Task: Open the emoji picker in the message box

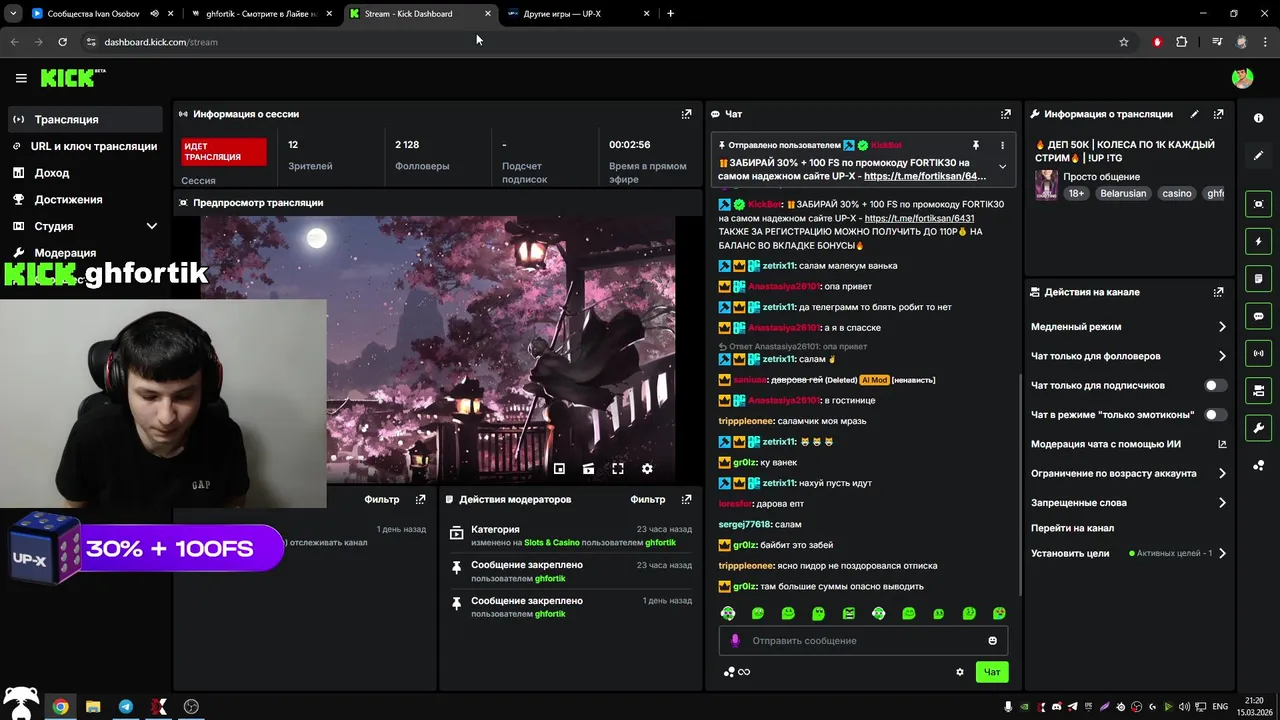Action: point(993,641)
